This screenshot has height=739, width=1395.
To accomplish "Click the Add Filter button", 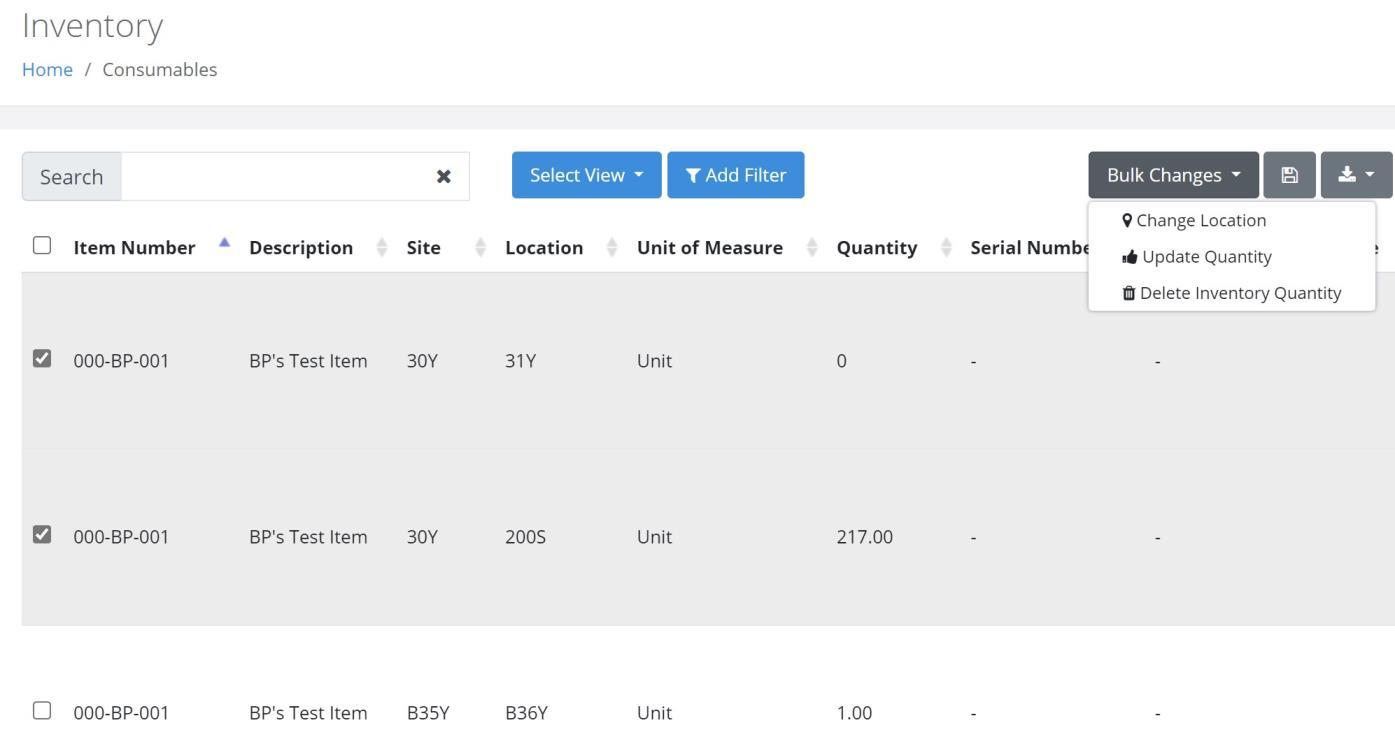I will [736, 175].
